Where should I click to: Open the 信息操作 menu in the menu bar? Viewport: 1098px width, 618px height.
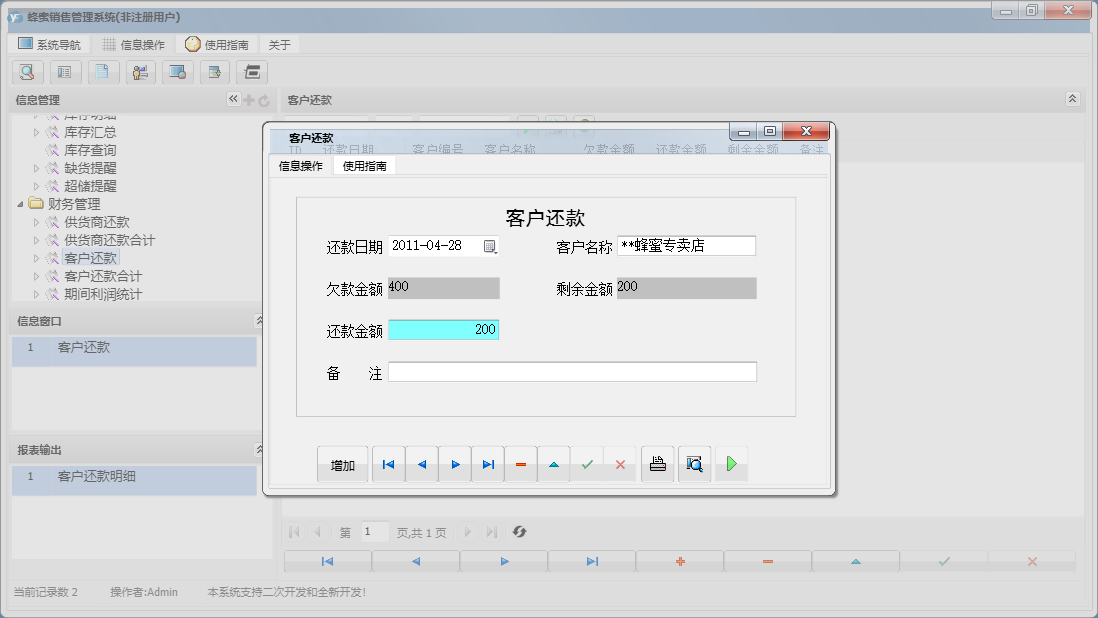click(x=135, y=43)
